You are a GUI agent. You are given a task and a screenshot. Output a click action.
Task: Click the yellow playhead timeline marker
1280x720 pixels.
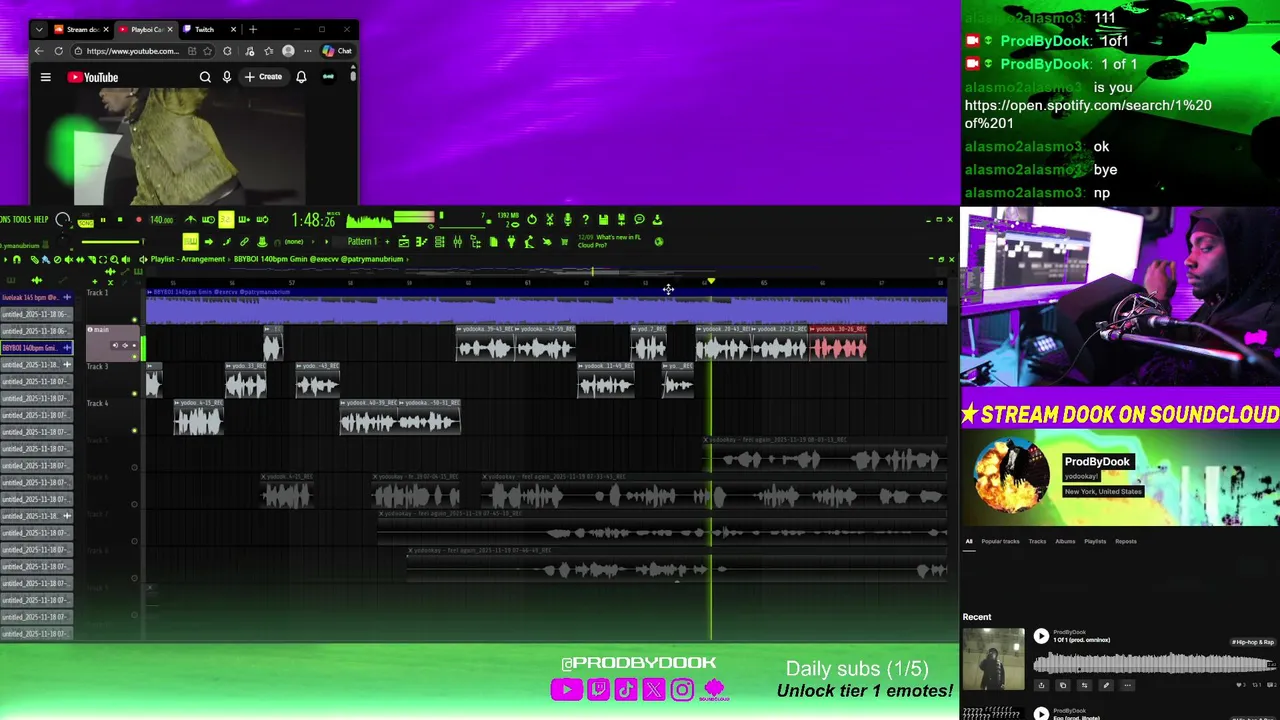point(711,282)
